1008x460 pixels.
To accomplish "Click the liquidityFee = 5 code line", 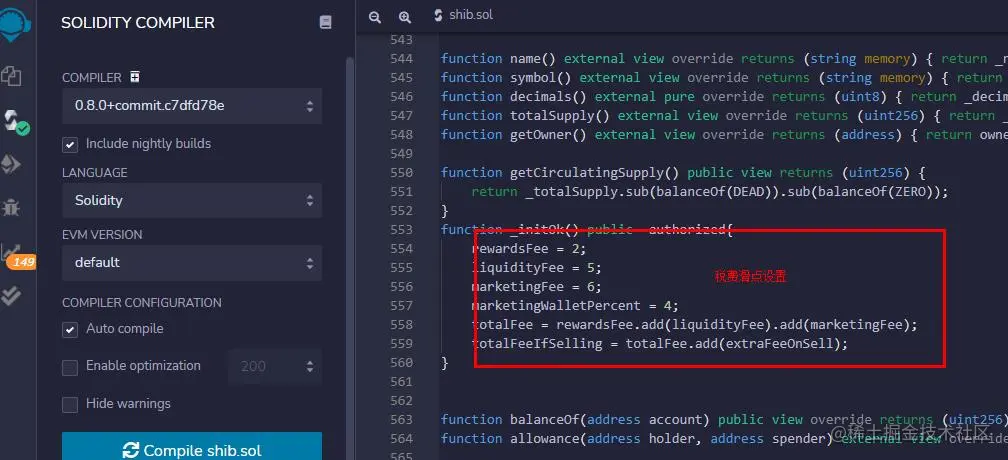I will point(537,268).
